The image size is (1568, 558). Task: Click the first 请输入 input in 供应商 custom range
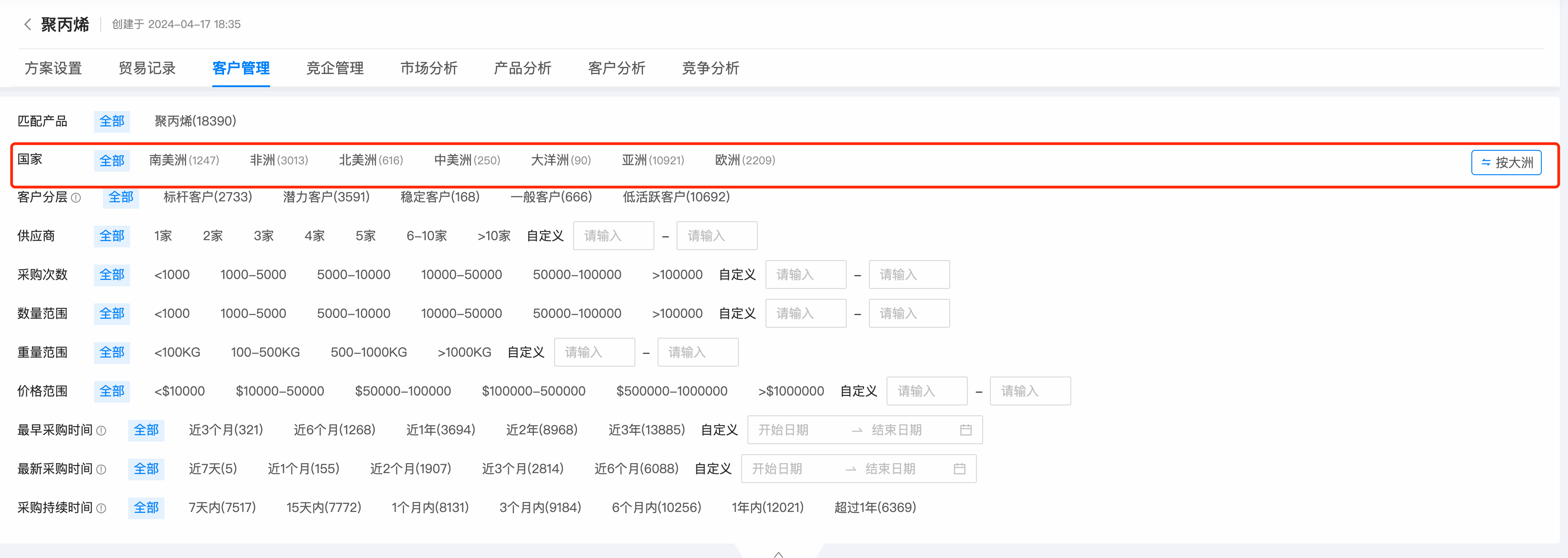tap(613, 236)
